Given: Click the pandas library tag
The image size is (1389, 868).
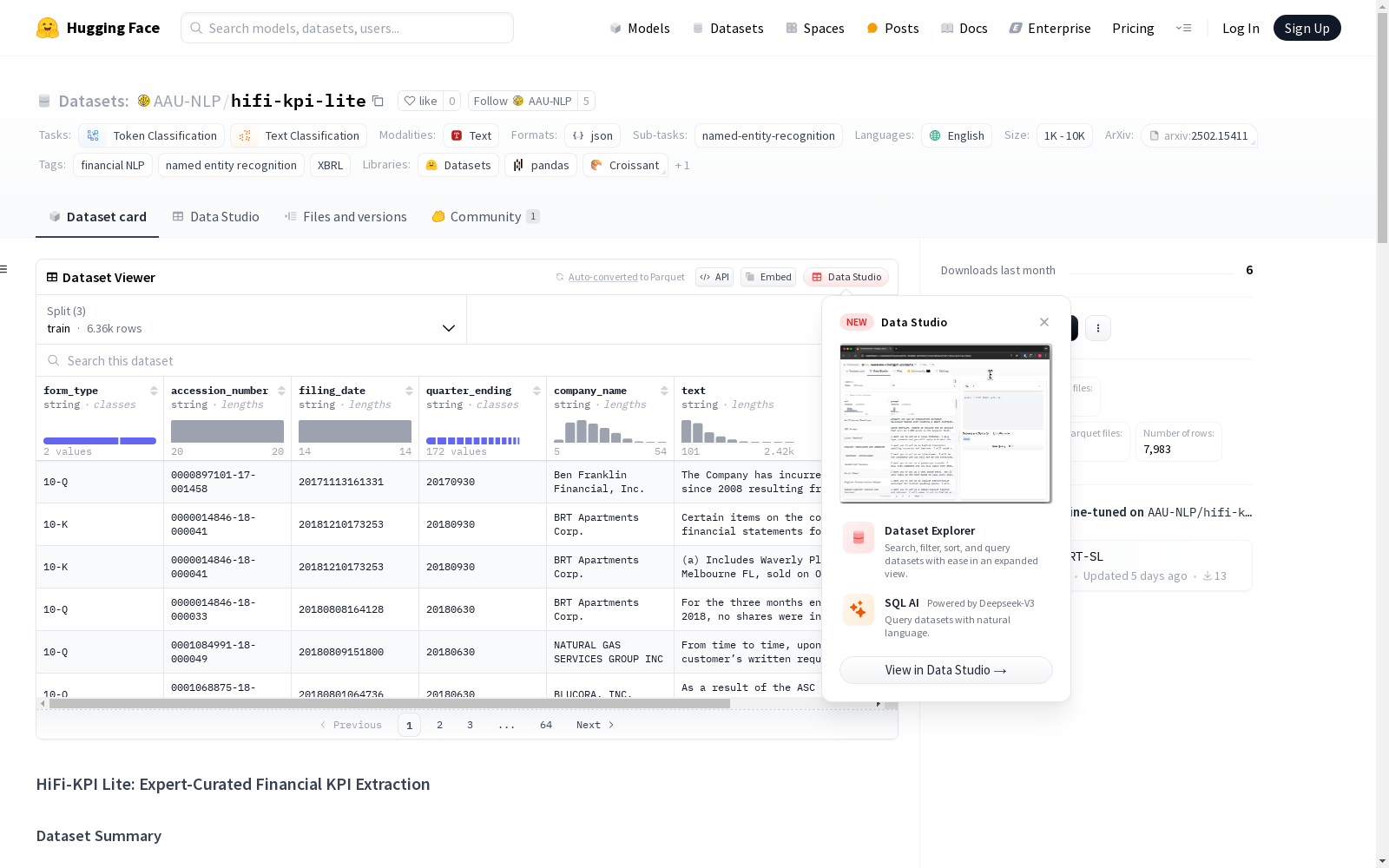Looking at the screenshot, I should [541, 165].
